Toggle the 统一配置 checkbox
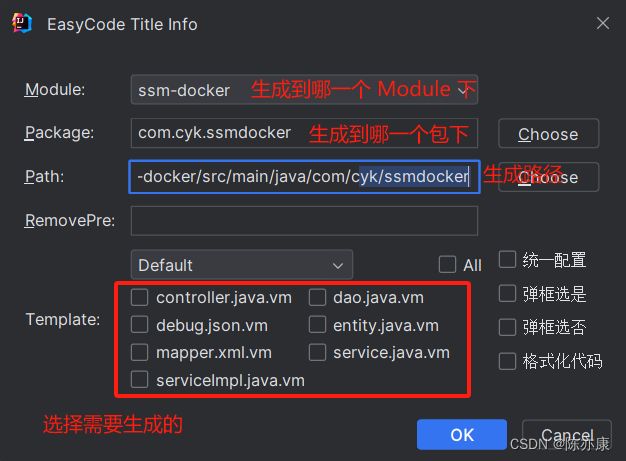This screenshot has height=461, width=626. [507, 259]
